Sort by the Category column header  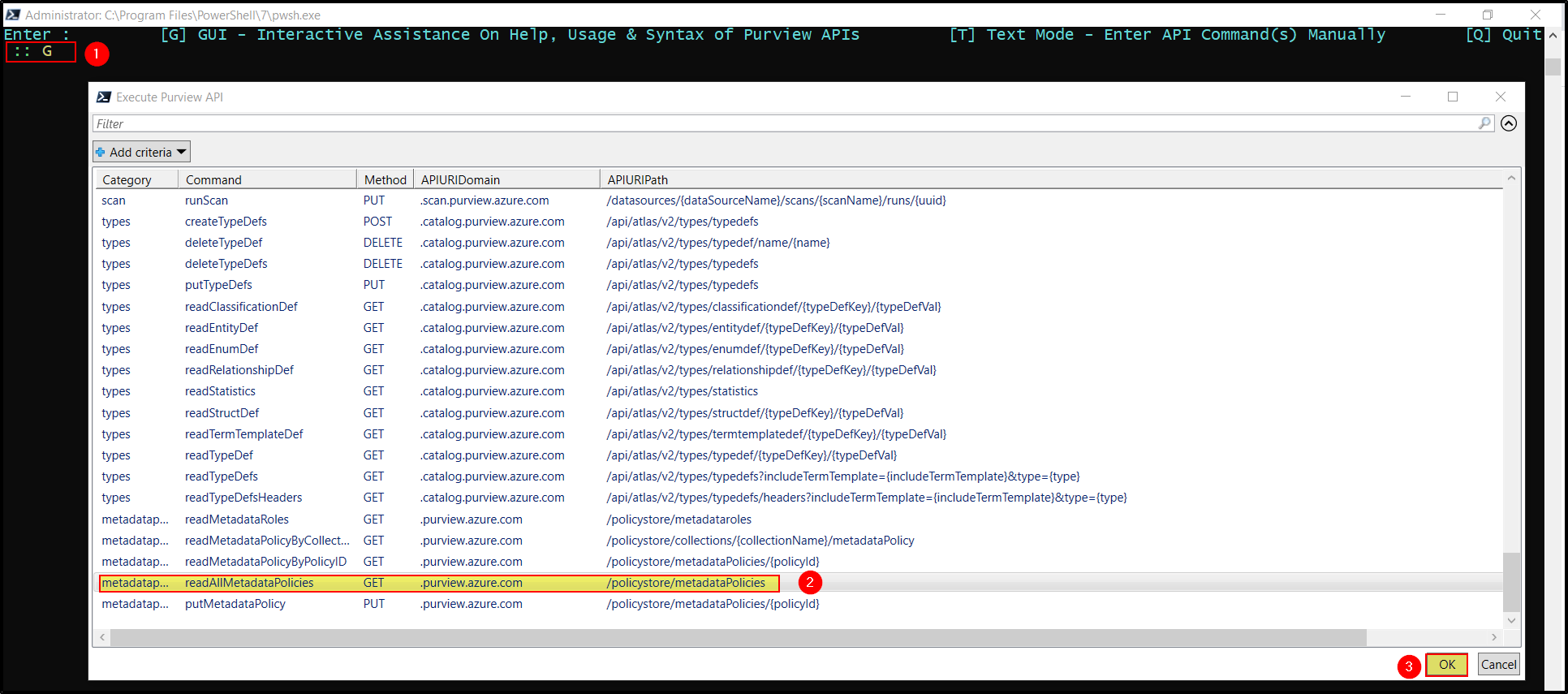(x=137, y=179)
